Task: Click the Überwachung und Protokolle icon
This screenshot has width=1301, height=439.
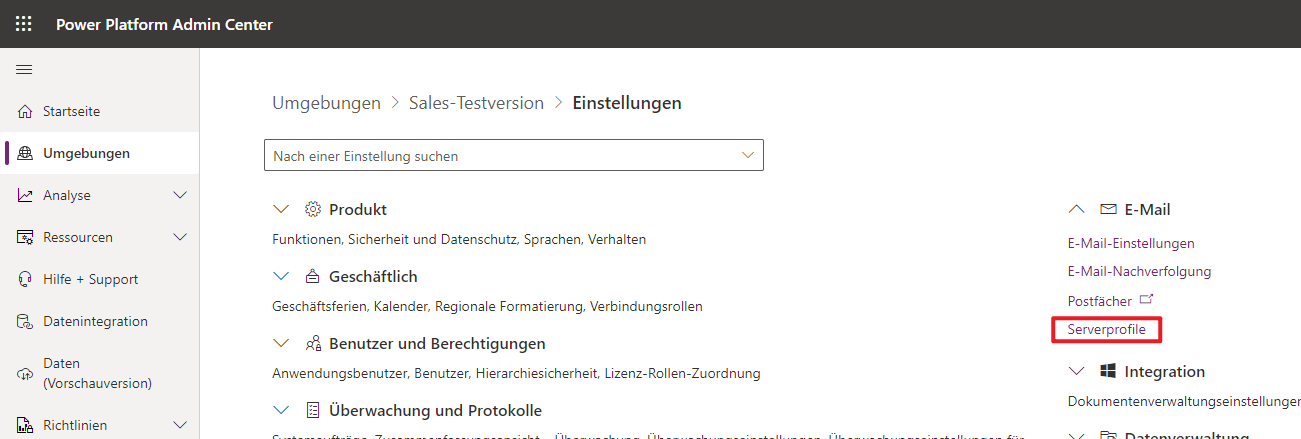Action: click(x=312, y=410)
